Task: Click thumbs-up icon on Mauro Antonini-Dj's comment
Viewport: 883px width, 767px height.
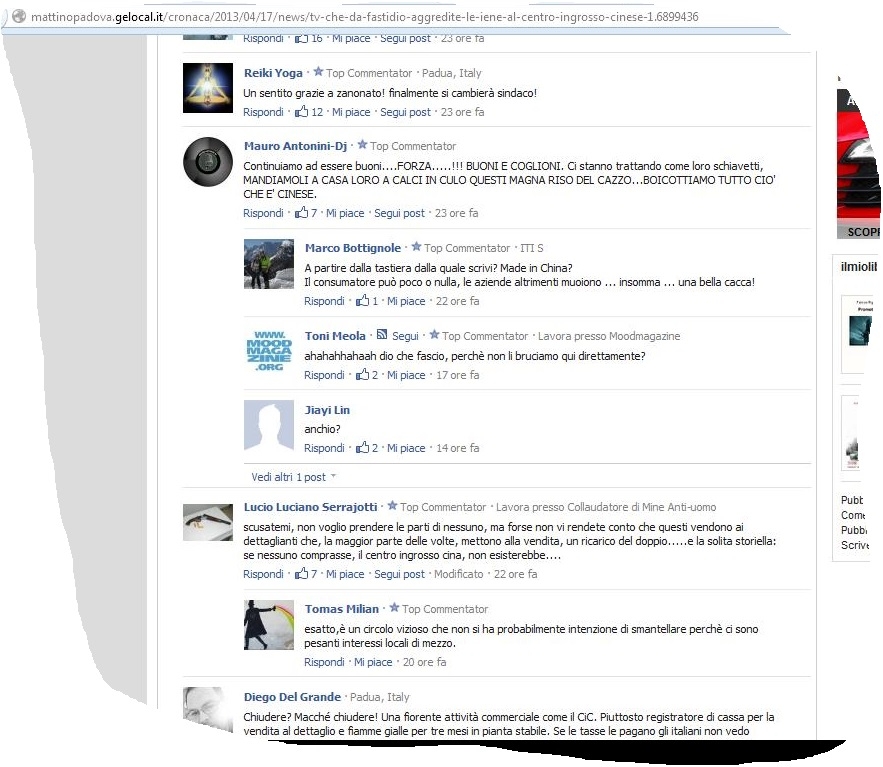Action: 302,213
